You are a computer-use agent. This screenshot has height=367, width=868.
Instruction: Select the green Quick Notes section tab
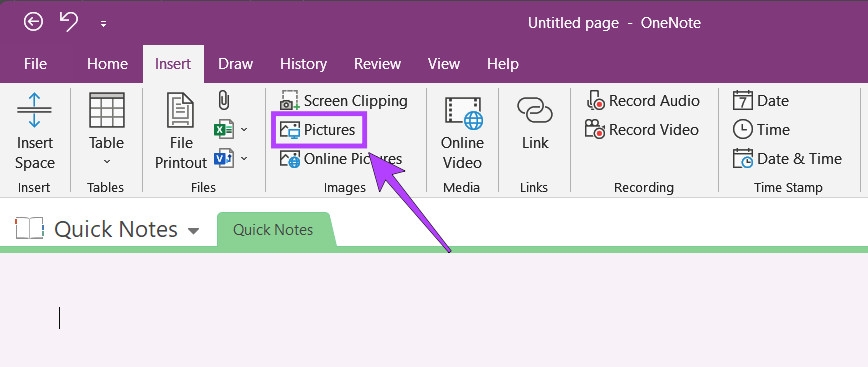275,230
